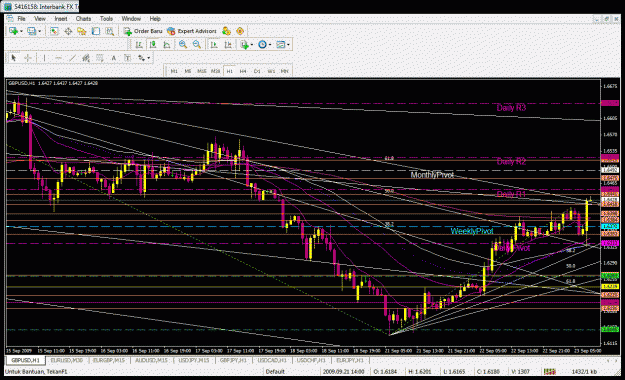625x380 pixels.
Task: Expand the Profiles dropdown arrow
Action: (x=39, y=31)
